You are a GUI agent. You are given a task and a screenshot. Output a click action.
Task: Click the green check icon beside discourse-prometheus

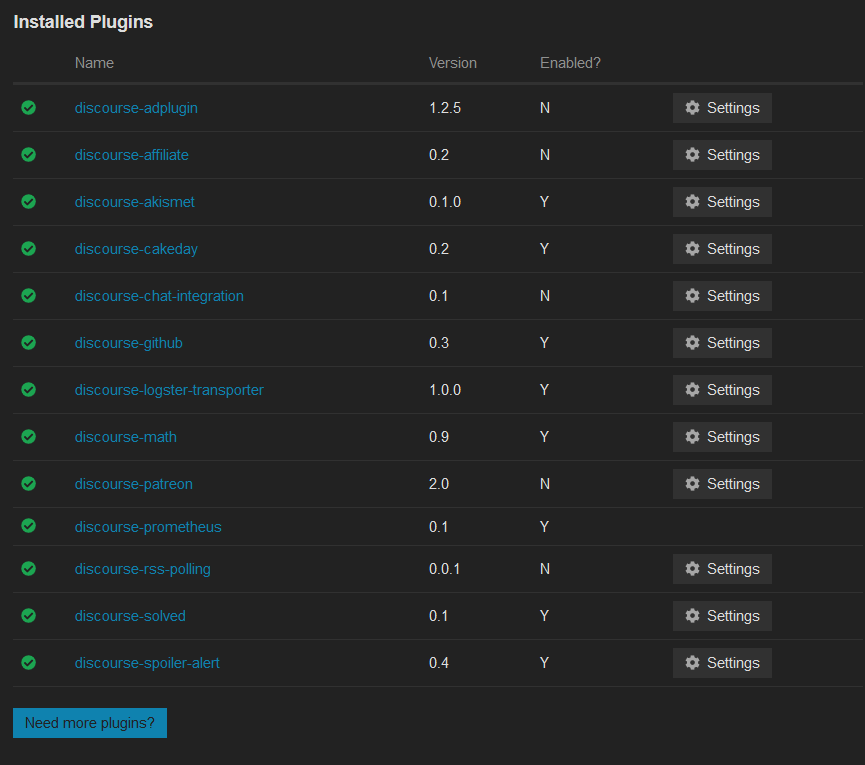pyautogui.click(x=29, y=526)
